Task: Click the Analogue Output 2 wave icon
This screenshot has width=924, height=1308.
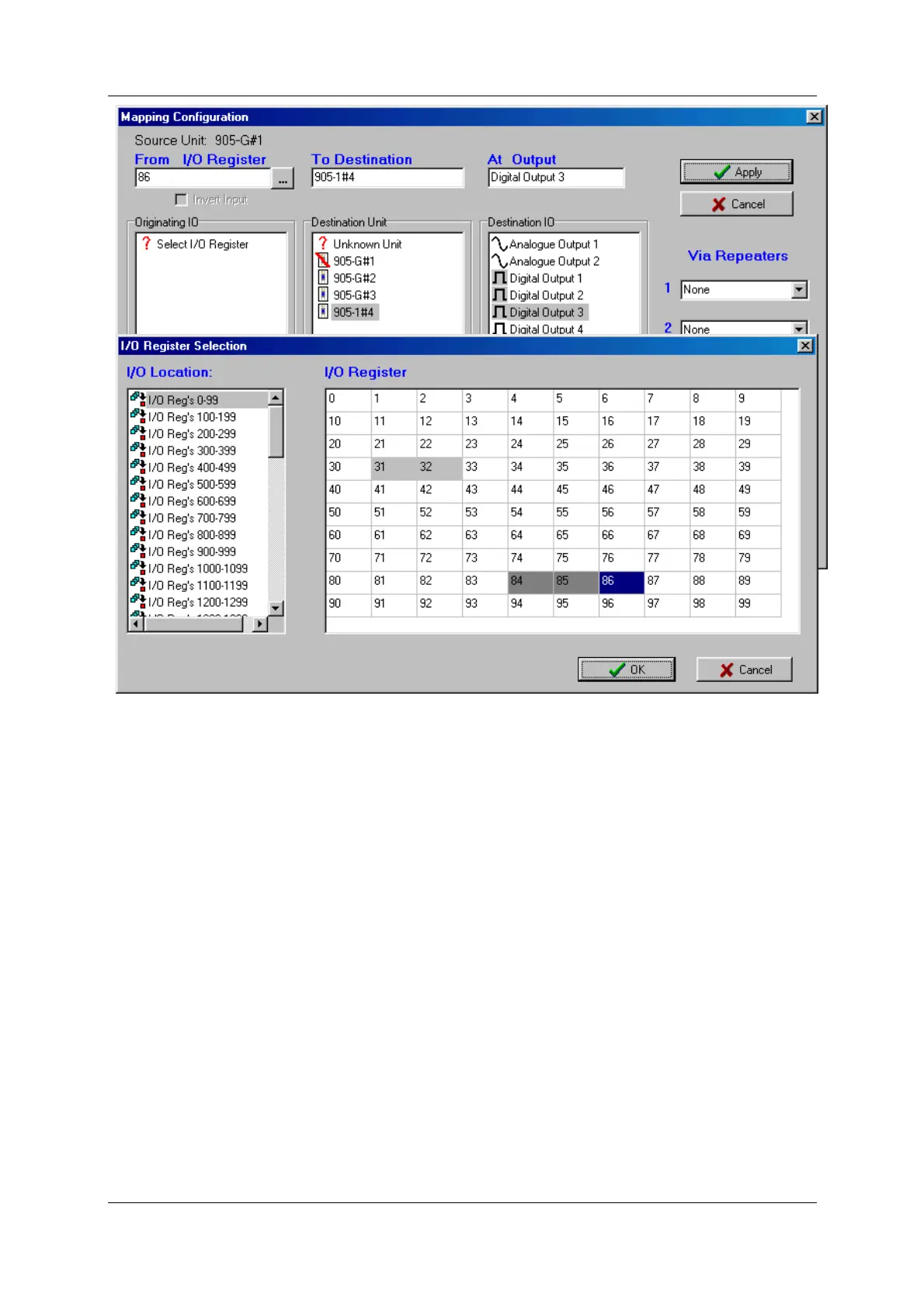Action: coord(499,261)
